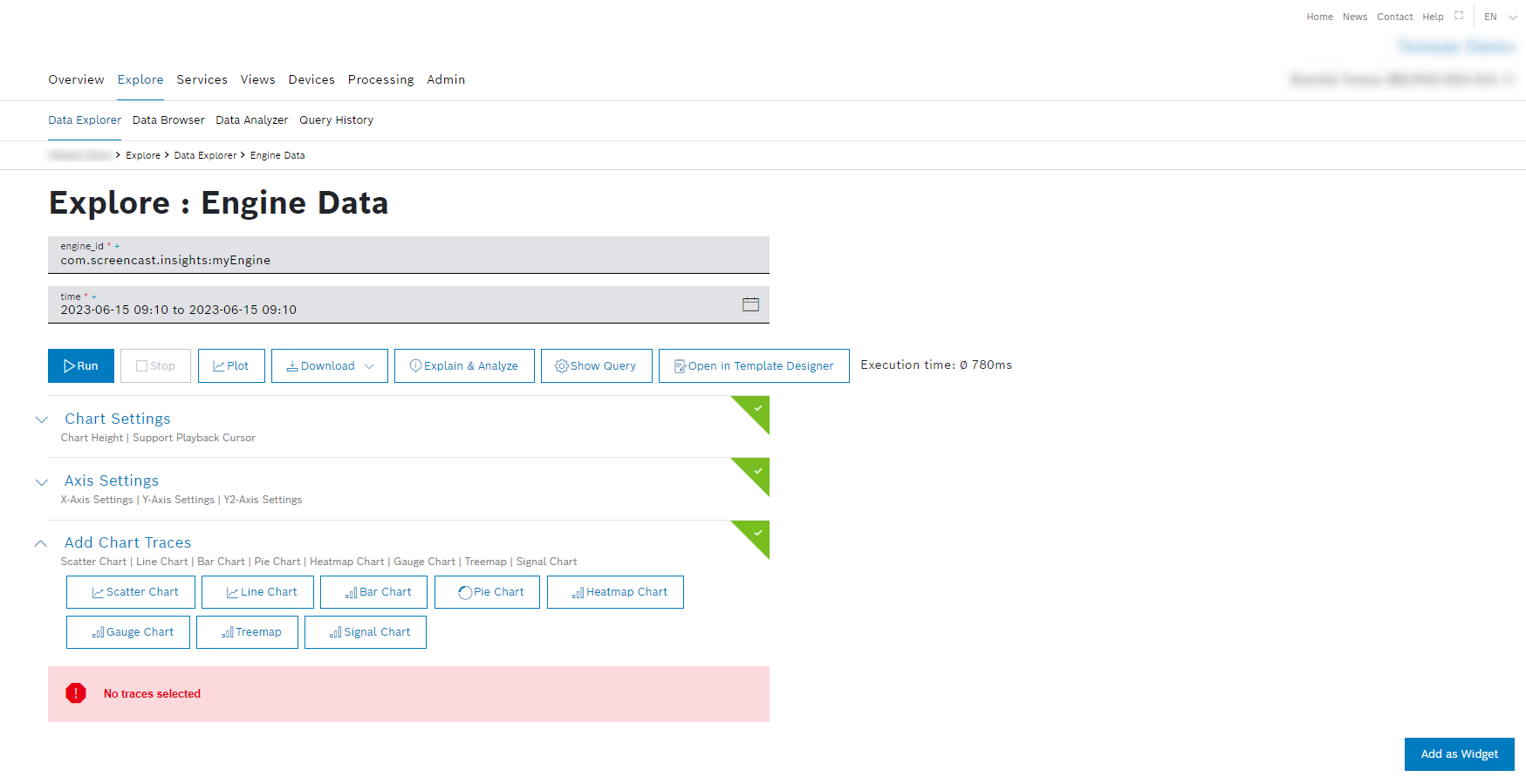This screenshot has height=784, width=1526.
Task: Open Explain & Analyze
Action: pos(464,366)
